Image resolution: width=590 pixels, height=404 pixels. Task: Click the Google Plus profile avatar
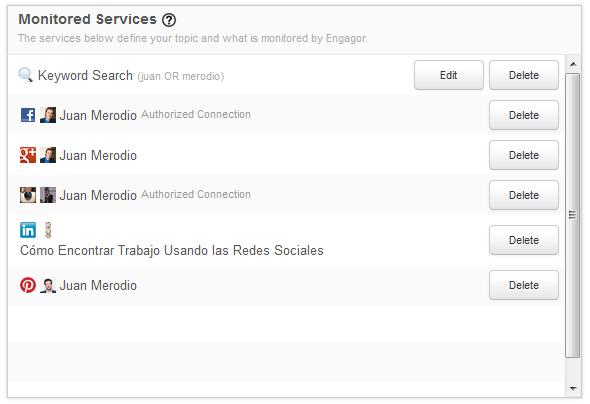coord(48,155)
